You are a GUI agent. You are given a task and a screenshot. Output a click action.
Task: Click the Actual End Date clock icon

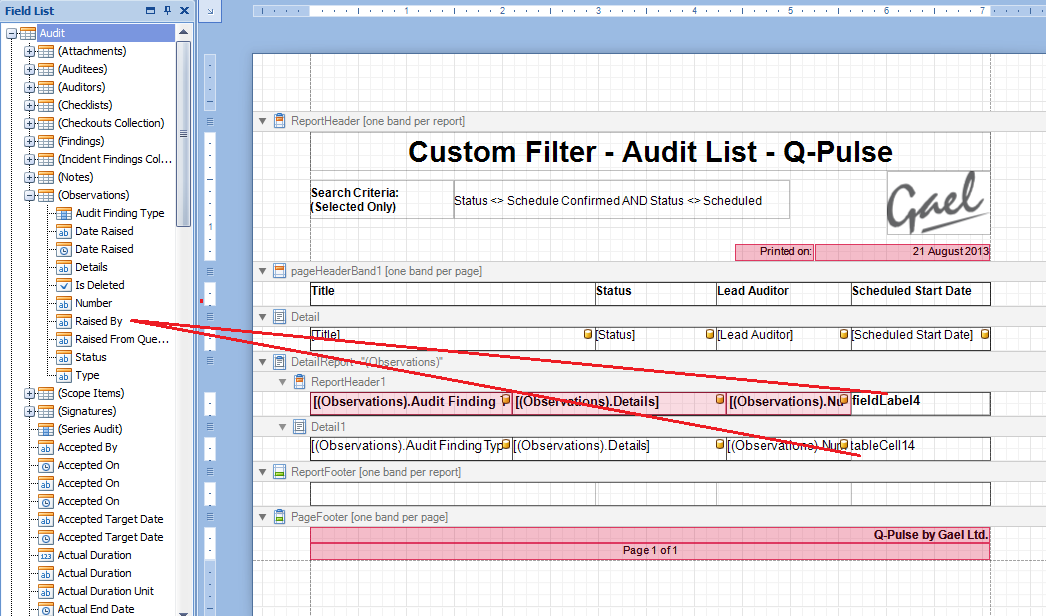tap(45, 610)
